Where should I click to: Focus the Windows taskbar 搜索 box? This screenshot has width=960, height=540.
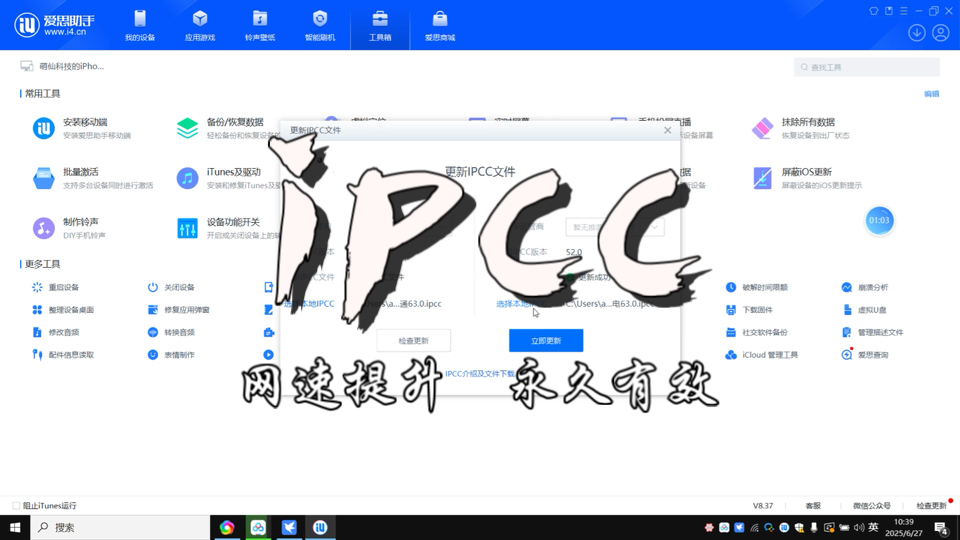[120, 527]
